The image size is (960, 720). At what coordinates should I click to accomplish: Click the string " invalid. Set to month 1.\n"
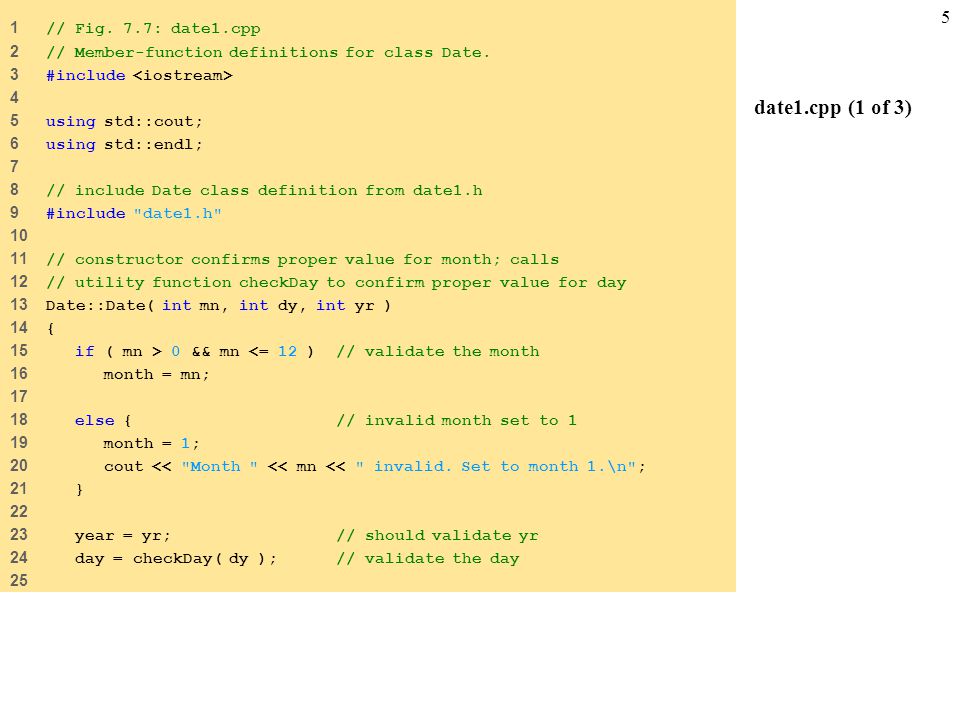pyautogui.click(x=495, y=467)
